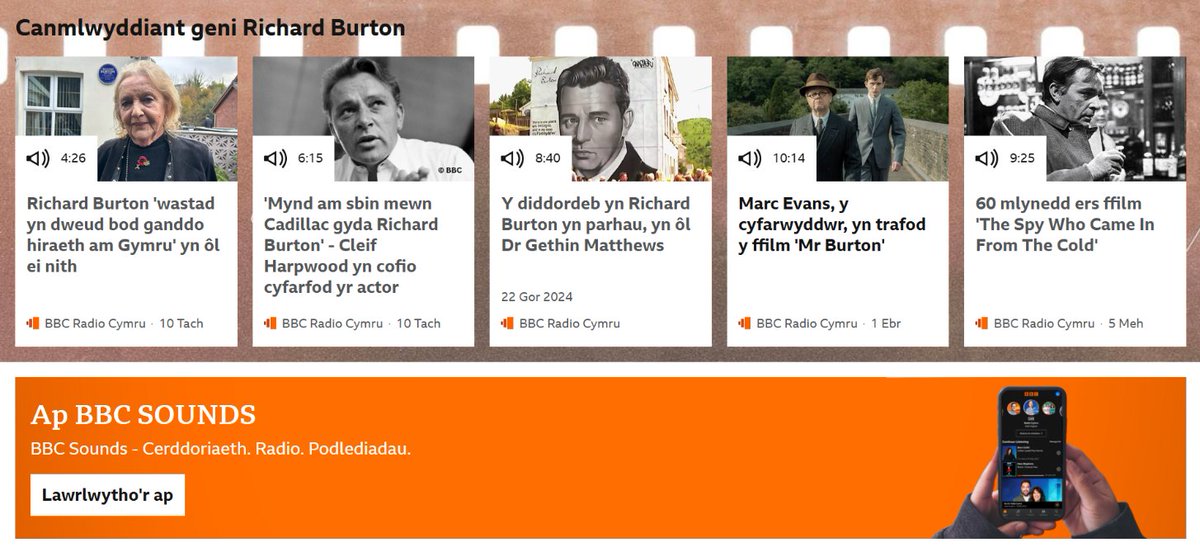Click 'Canmlwyddiant geni Richard Burton' heading

(x=211, y=28)
